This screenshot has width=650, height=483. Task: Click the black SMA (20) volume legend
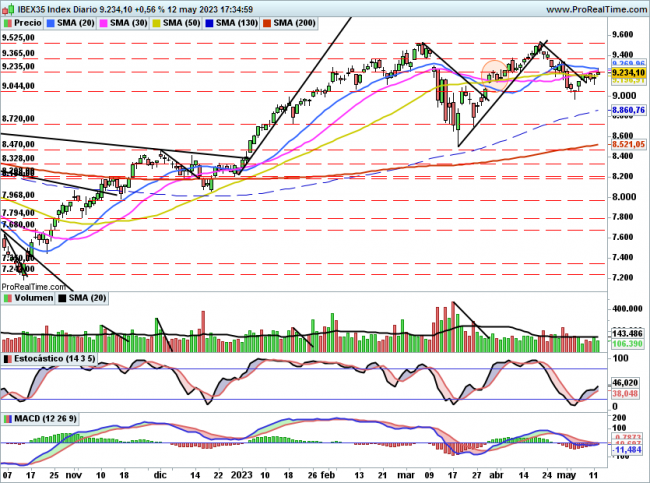pyautogui.click(x=82, y=298)
